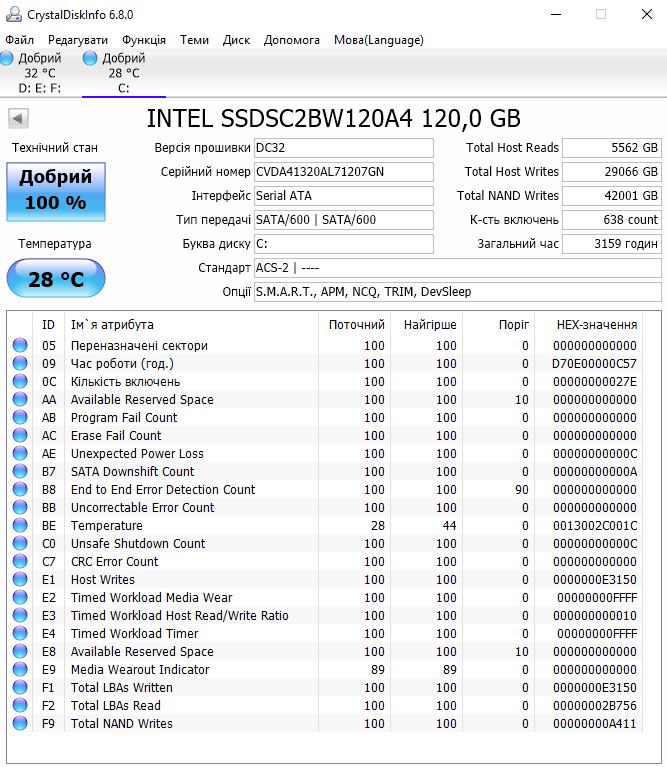Click the Найгірше column header

tap(426, 324)
